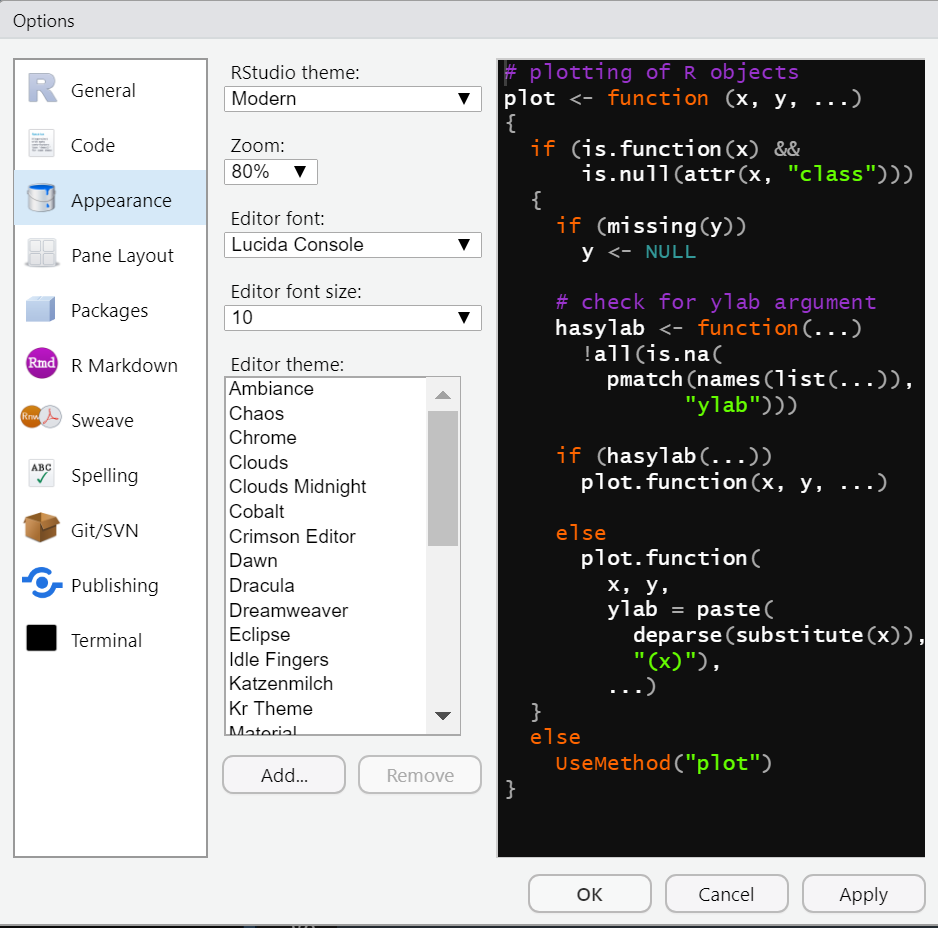The height and width of the screenshot is (928, 938).
Task: Open the Terminal section label
Action: 106,640
